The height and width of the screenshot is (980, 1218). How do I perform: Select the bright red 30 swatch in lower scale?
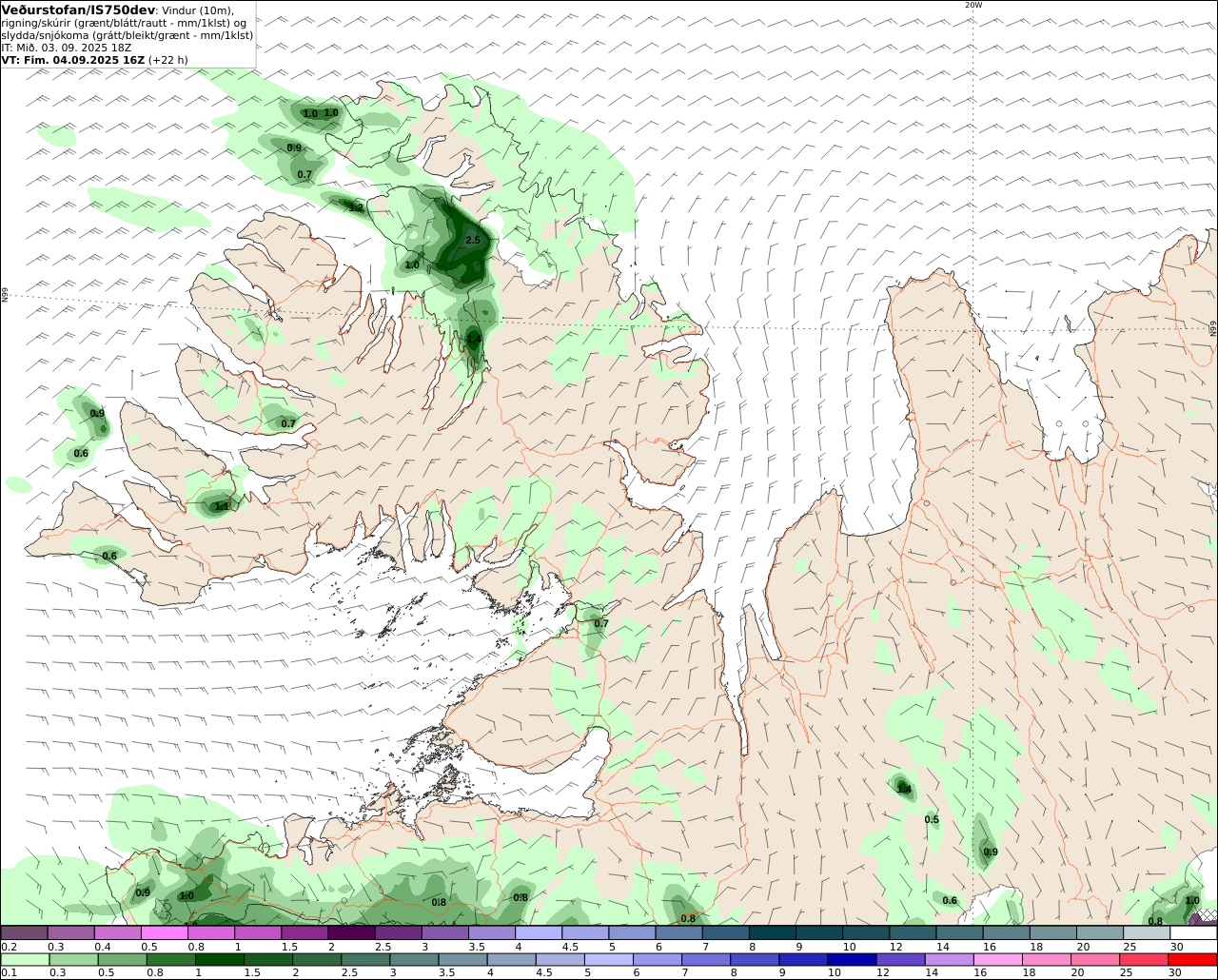[x=1193, y=960]
